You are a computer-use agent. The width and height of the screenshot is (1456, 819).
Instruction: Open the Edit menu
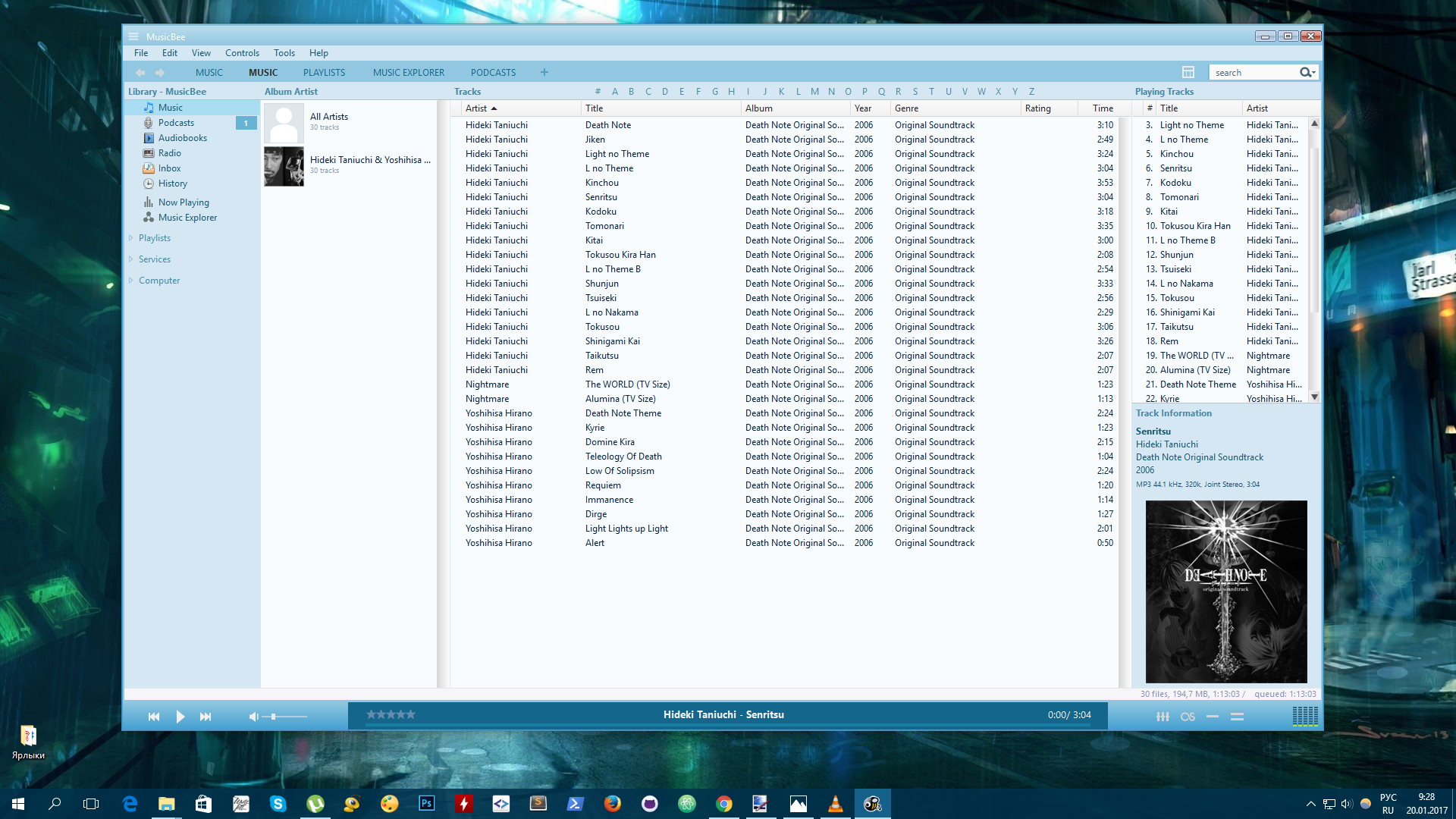(170, 53)
